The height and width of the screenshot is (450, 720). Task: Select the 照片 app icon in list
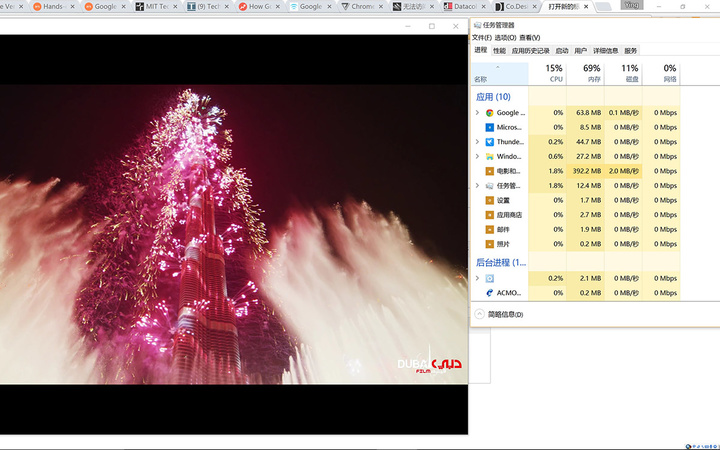[490, 244]
